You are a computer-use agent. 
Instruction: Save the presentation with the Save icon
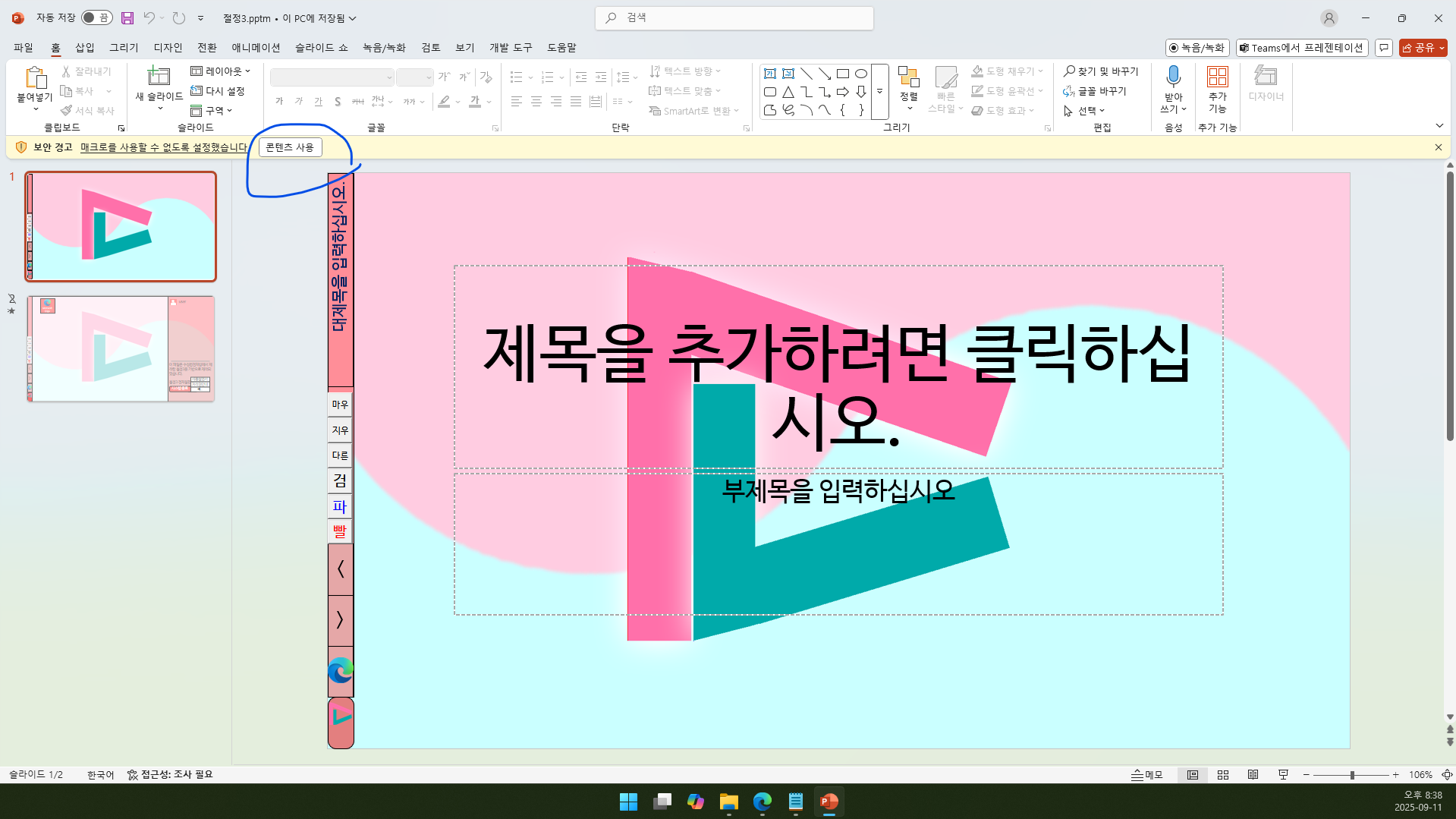coord(127,17)
